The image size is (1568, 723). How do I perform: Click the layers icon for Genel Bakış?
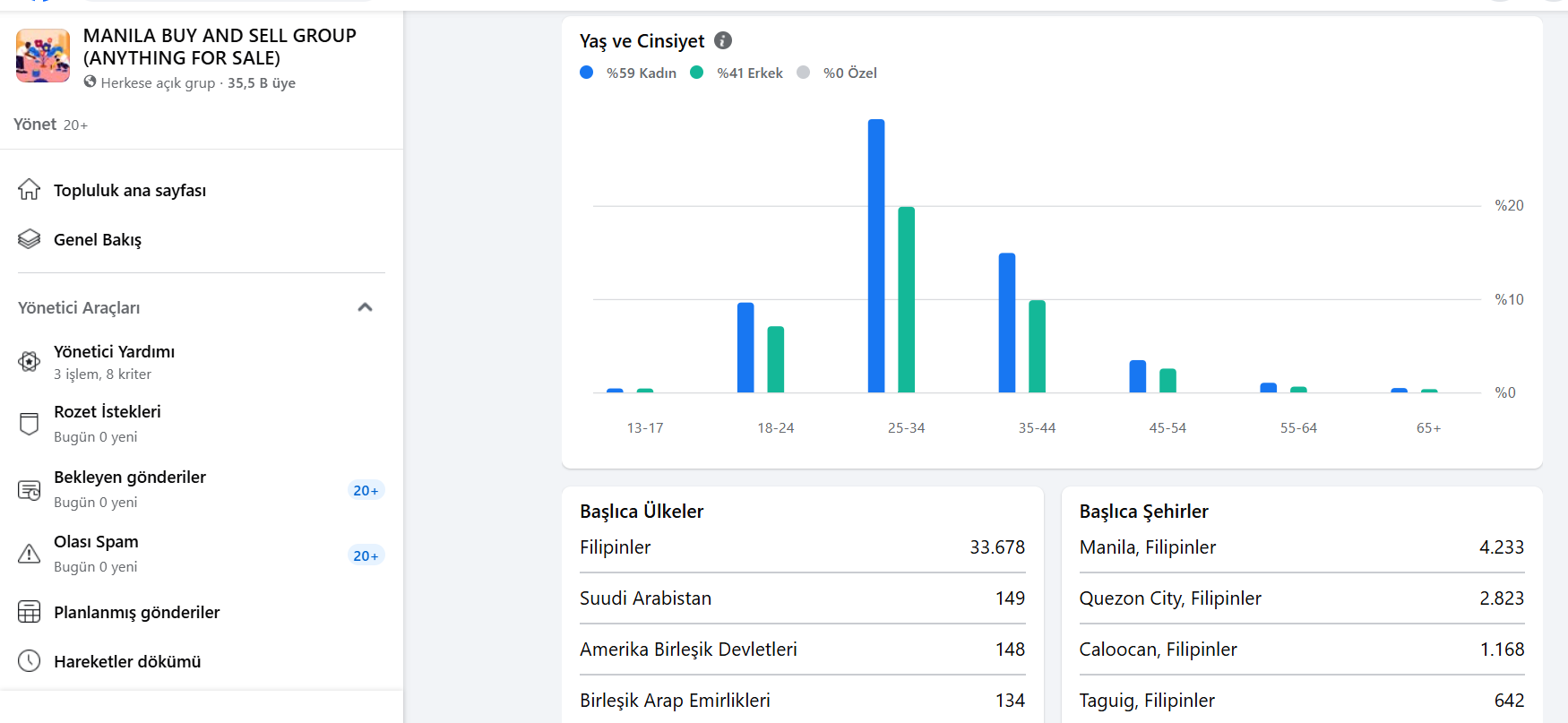point(30,239)
